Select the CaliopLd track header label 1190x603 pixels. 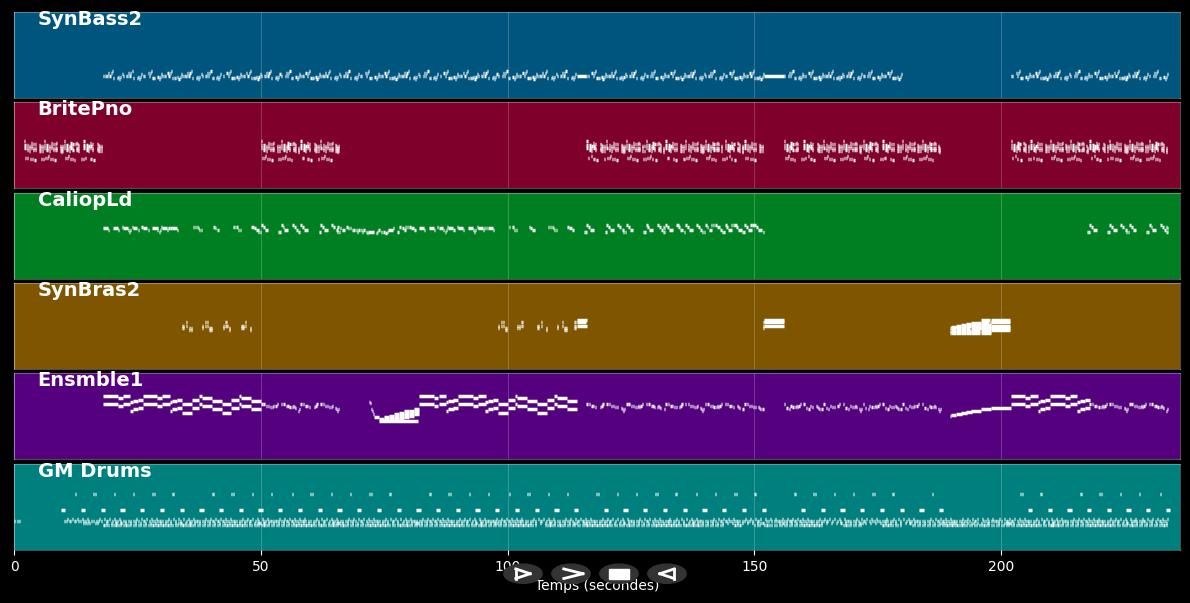[x=83, y=199]
